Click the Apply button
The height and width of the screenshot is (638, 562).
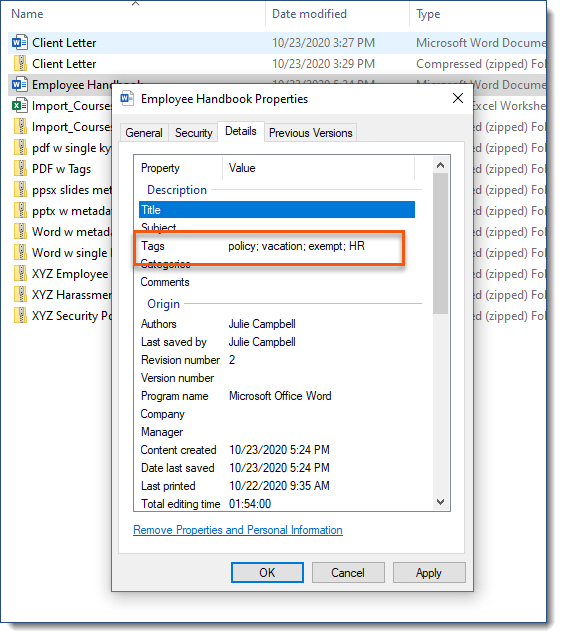point(429,572)
